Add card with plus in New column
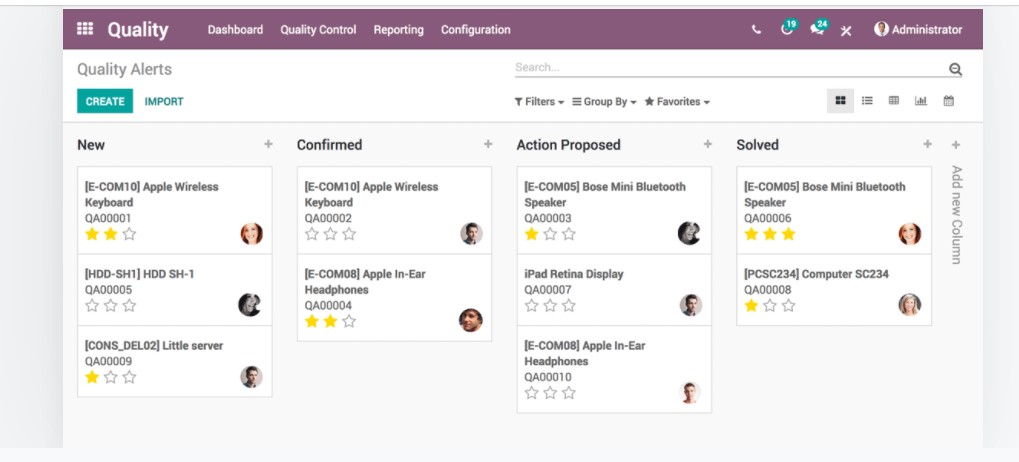The width and height of the screenshot is (1019, 462). 268,144
